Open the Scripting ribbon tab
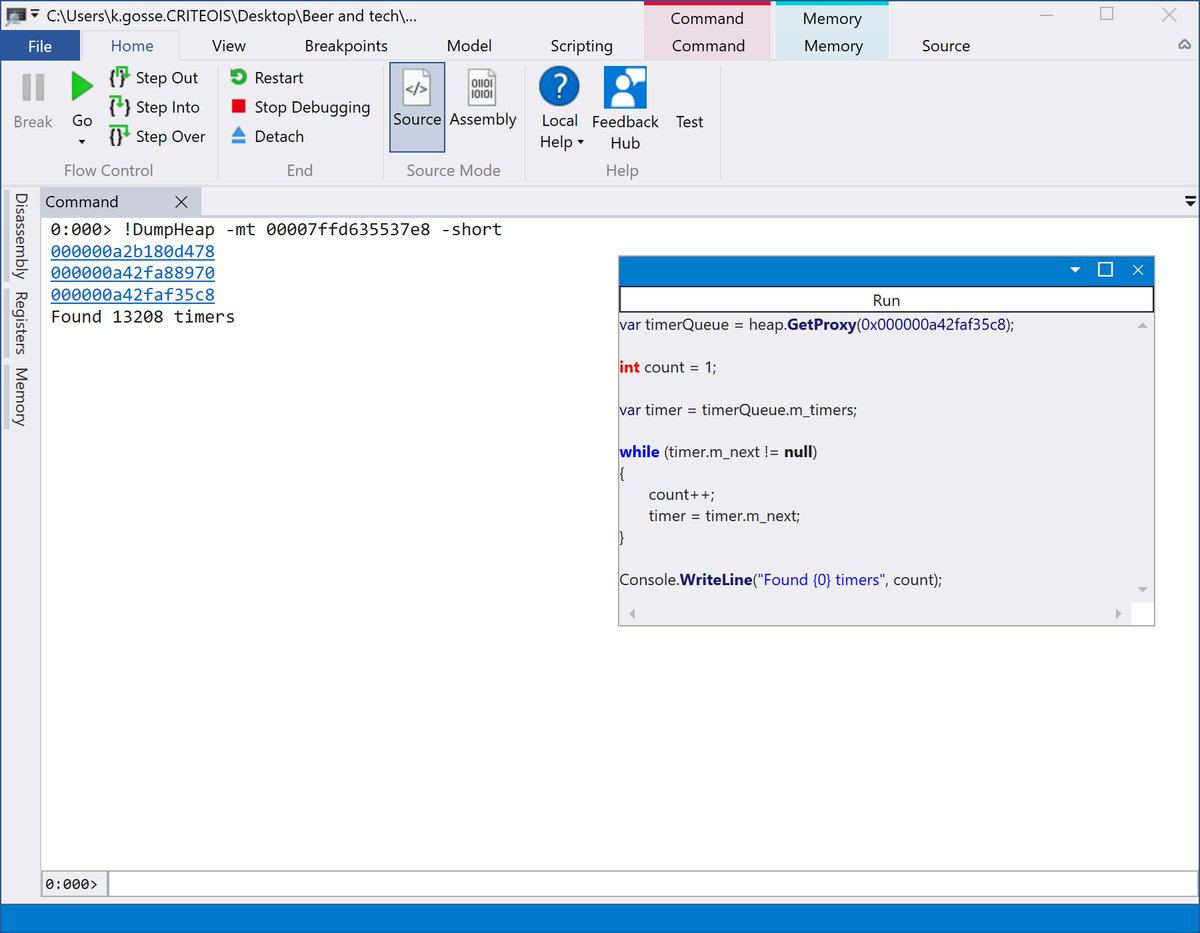The height and width of the screenshot is (933, 1200). click(581, 46)
